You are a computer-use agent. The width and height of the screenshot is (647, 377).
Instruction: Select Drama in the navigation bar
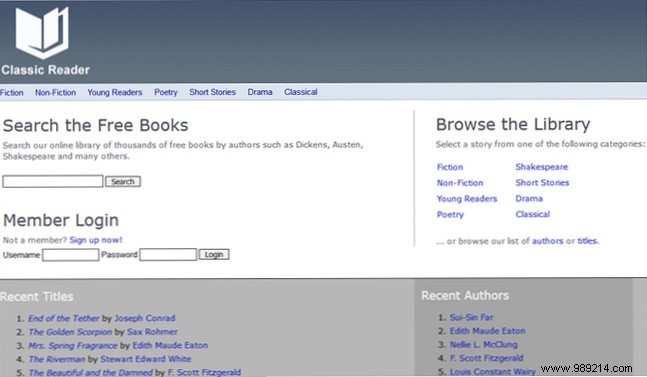click(260, 92)
